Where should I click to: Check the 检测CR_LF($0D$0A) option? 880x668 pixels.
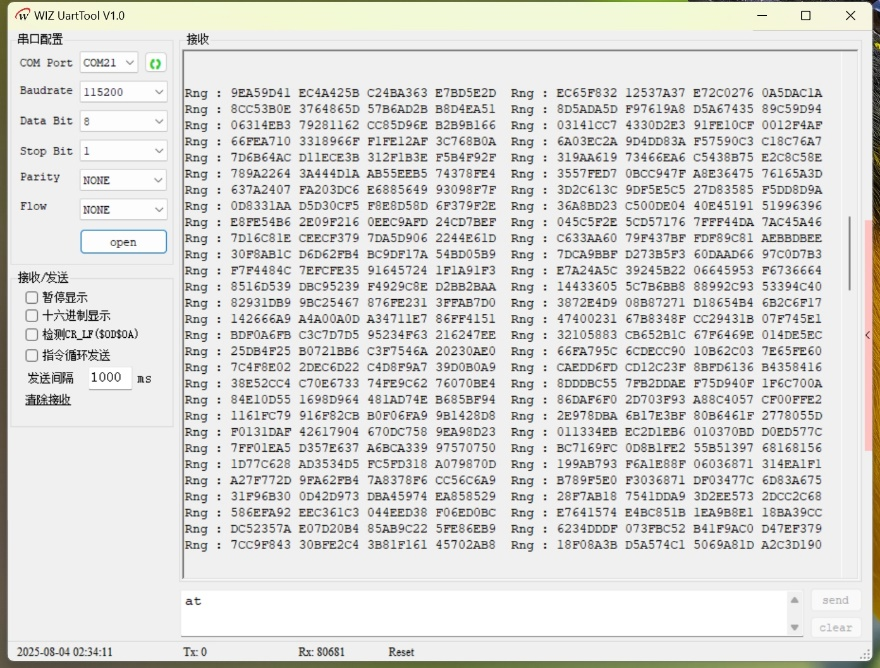pyautogui.click(x=32, y=335)
